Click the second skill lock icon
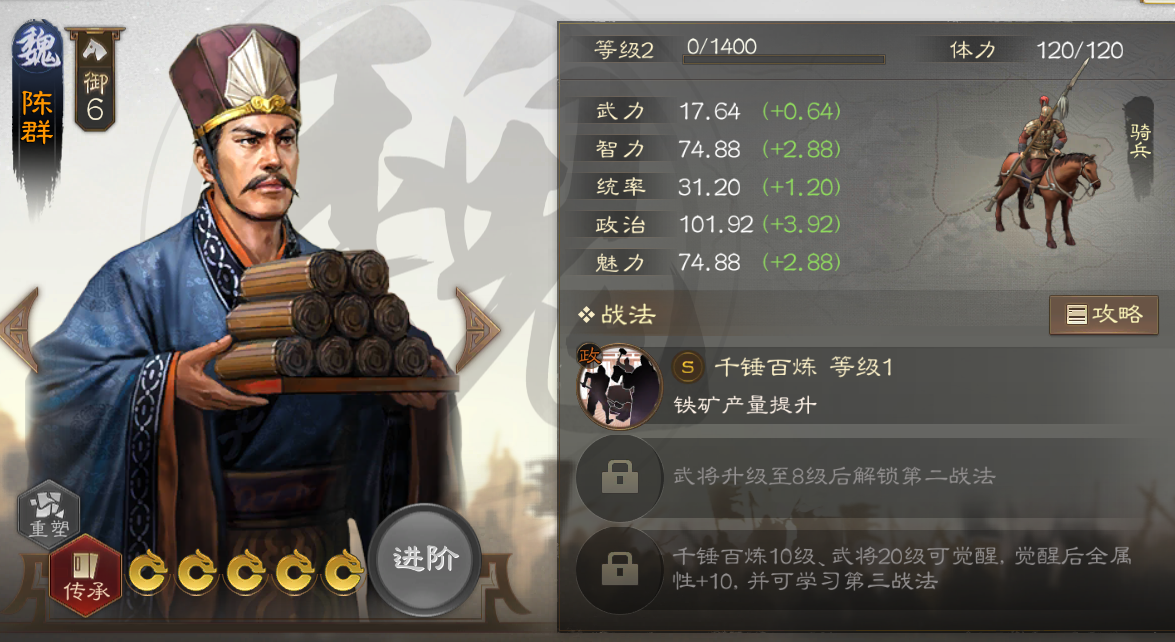The width and height of the screenshot is (1175, 642). [x=619, y=477]
